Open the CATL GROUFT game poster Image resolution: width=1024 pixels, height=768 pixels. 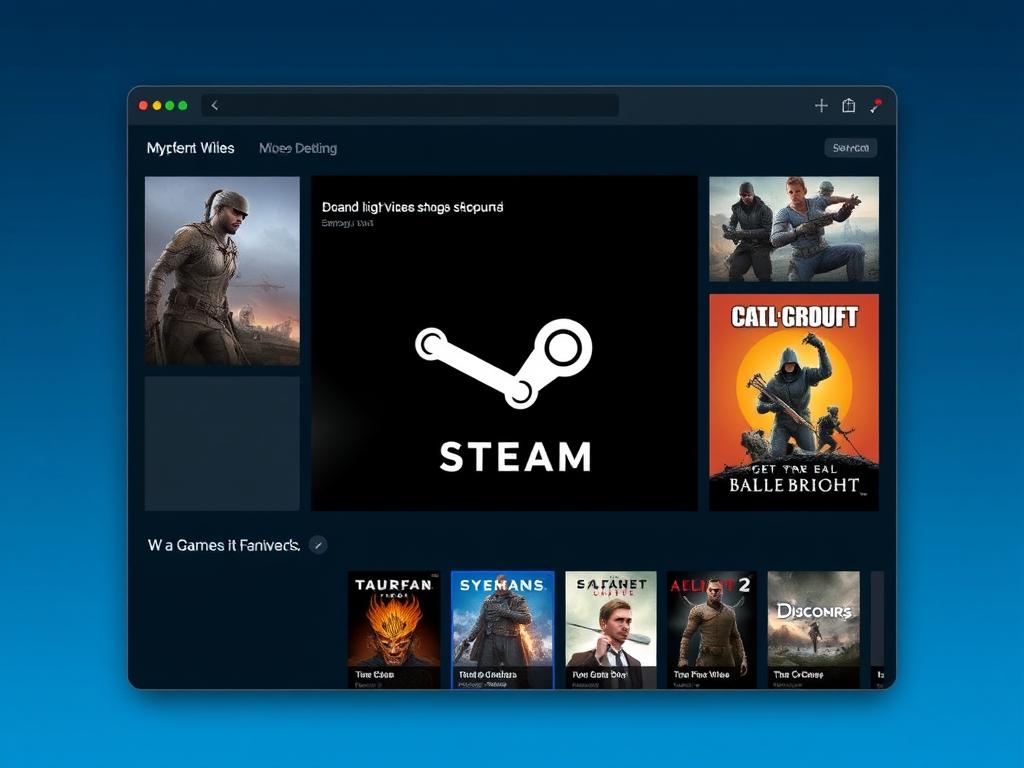point(794,402)
